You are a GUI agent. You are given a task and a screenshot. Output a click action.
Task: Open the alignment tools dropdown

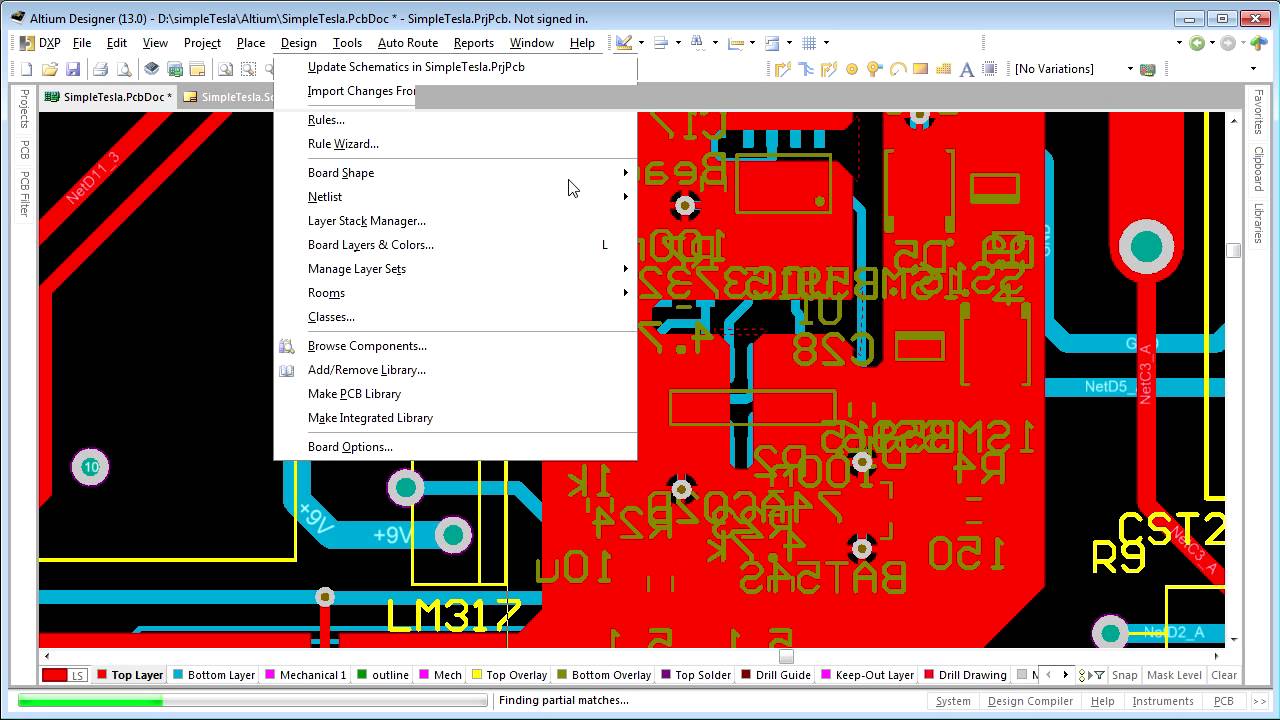pos(678,43)
